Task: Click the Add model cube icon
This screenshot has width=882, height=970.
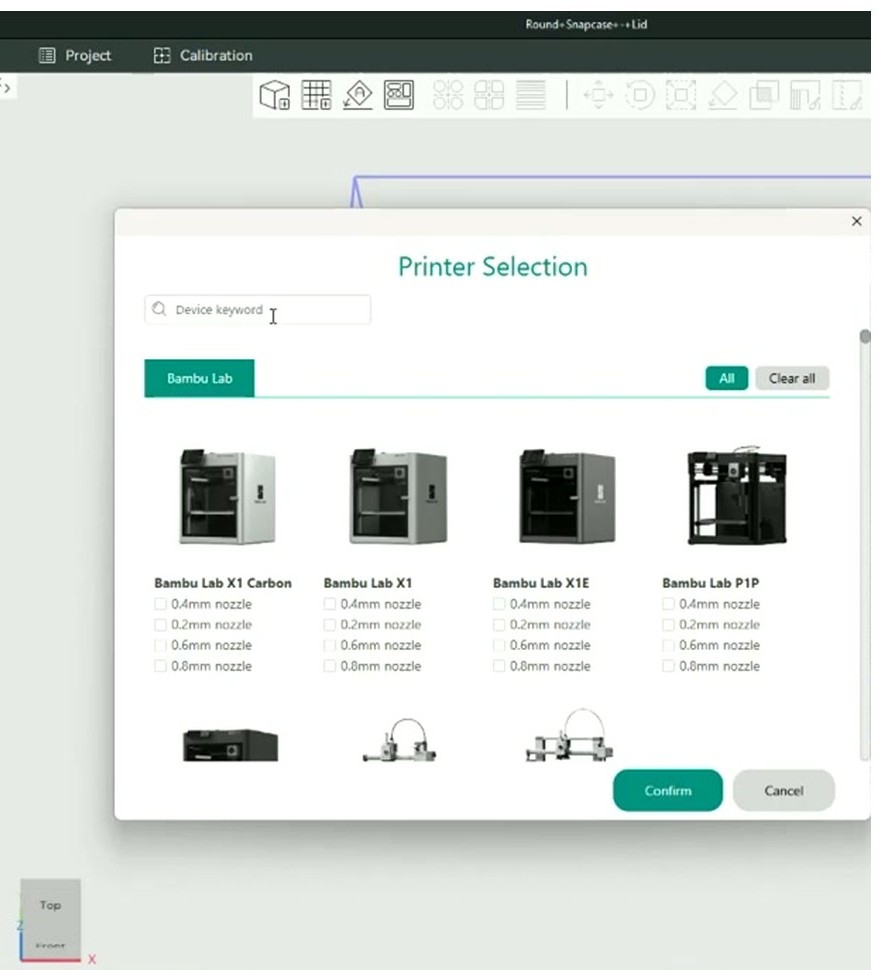Action: (x=275, y=95)
